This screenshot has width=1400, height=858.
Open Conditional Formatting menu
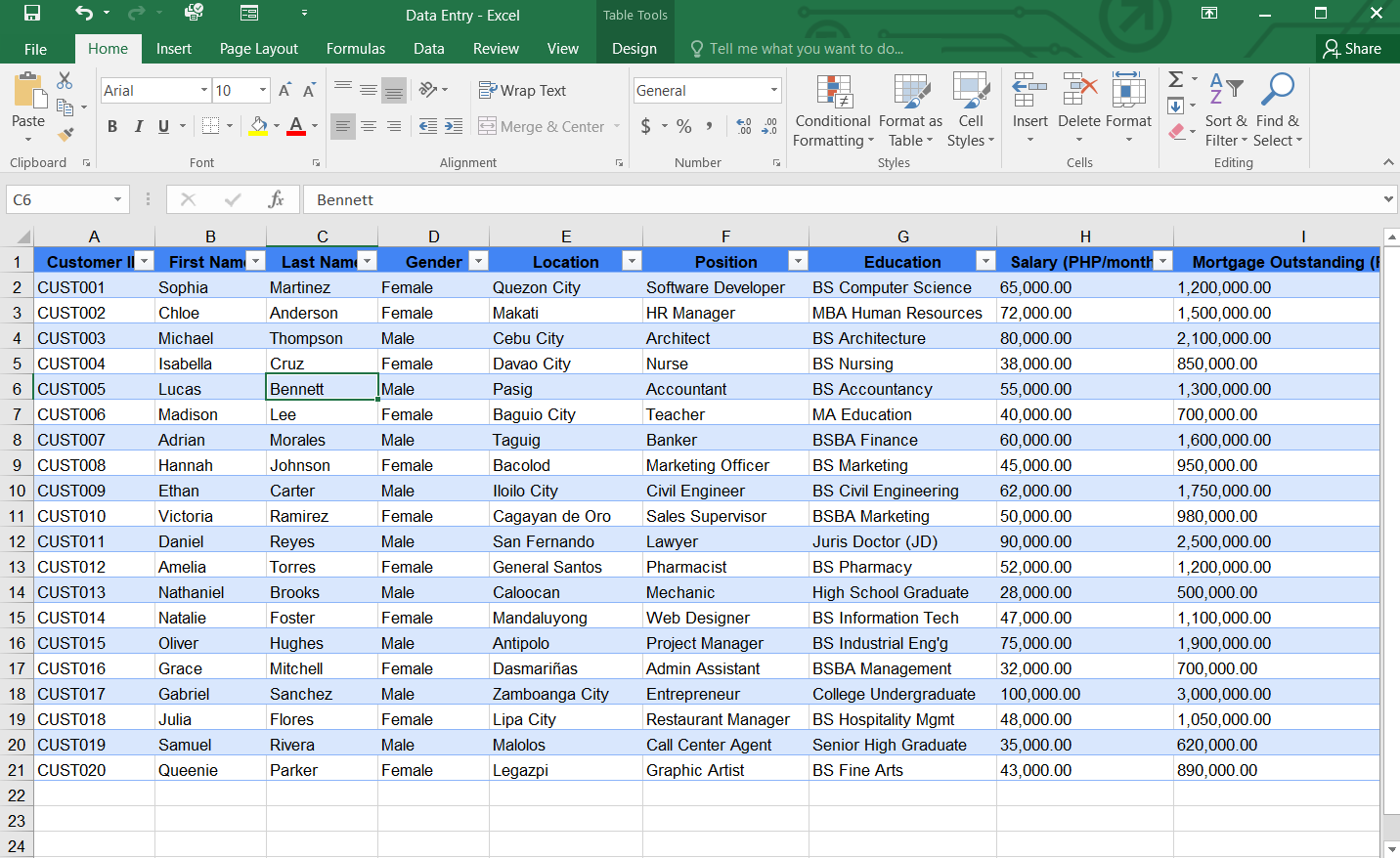point(833,111)
